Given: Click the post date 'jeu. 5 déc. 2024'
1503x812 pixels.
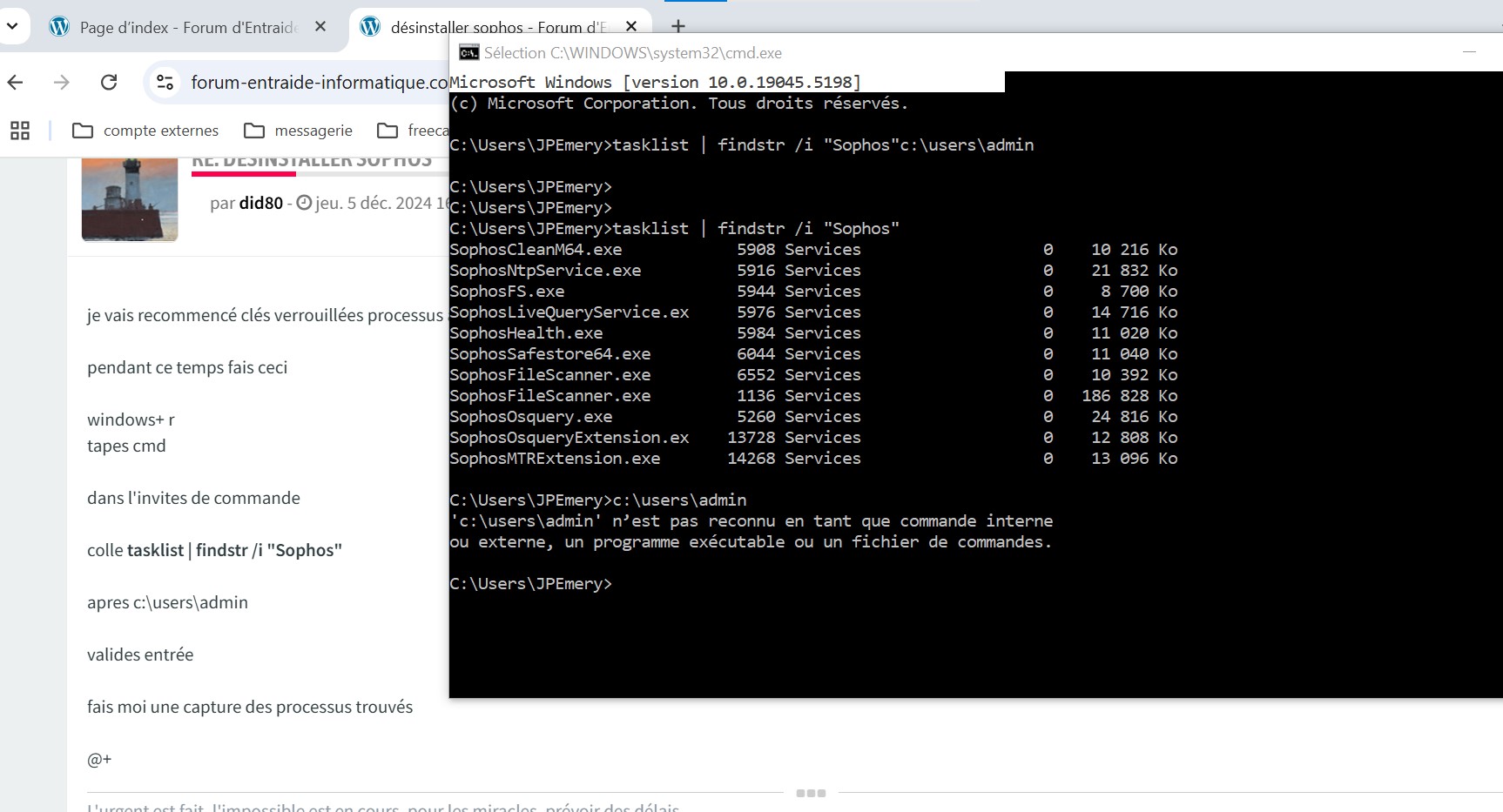Looking at the screenshot, I should [374, 203].
